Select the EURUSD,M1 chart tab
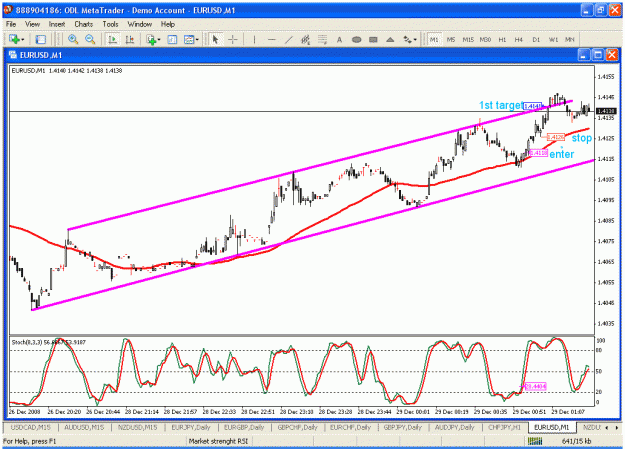625x449 pixels. tap(552, 427)
